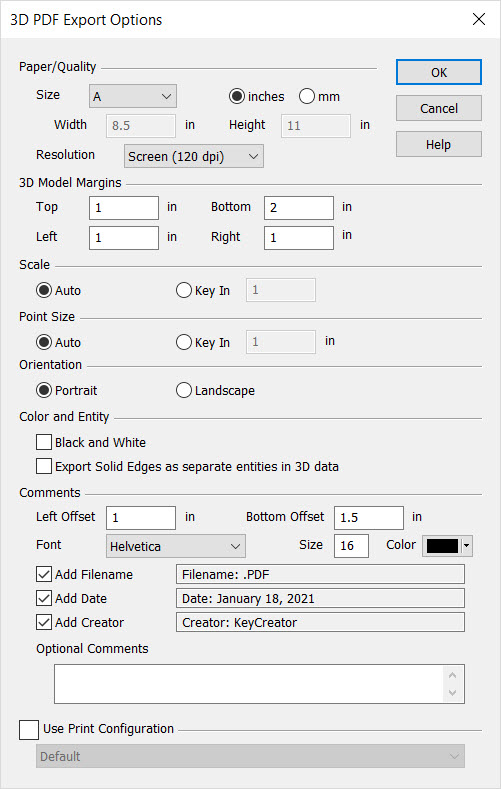Click the black comment Color swatch
Viewport: 501px width, 789px height.
point(443,546)
